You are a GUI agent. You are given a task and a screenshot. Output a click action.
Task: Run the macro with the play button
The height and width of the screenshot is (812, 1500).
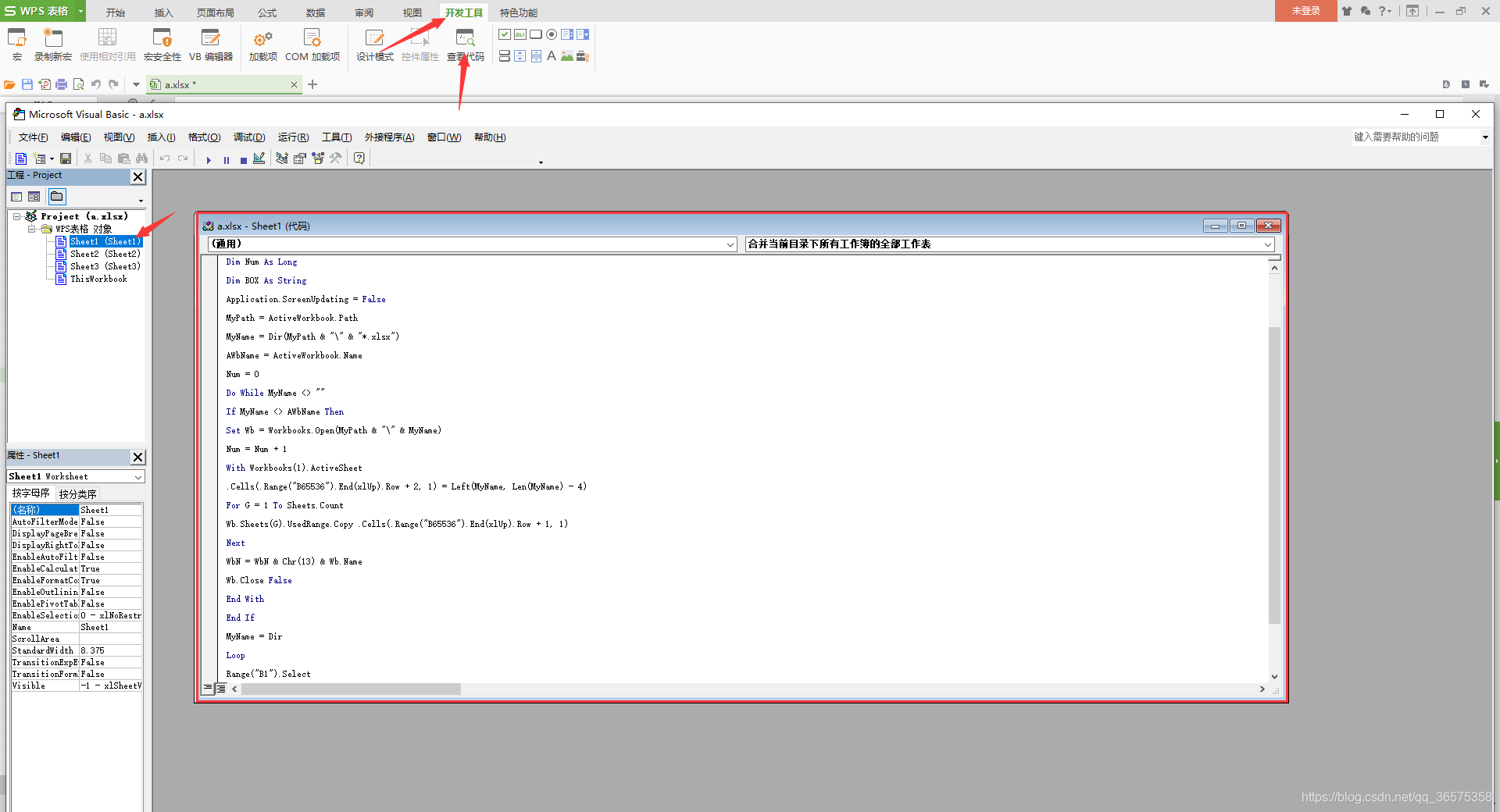(x=209, y=159)
